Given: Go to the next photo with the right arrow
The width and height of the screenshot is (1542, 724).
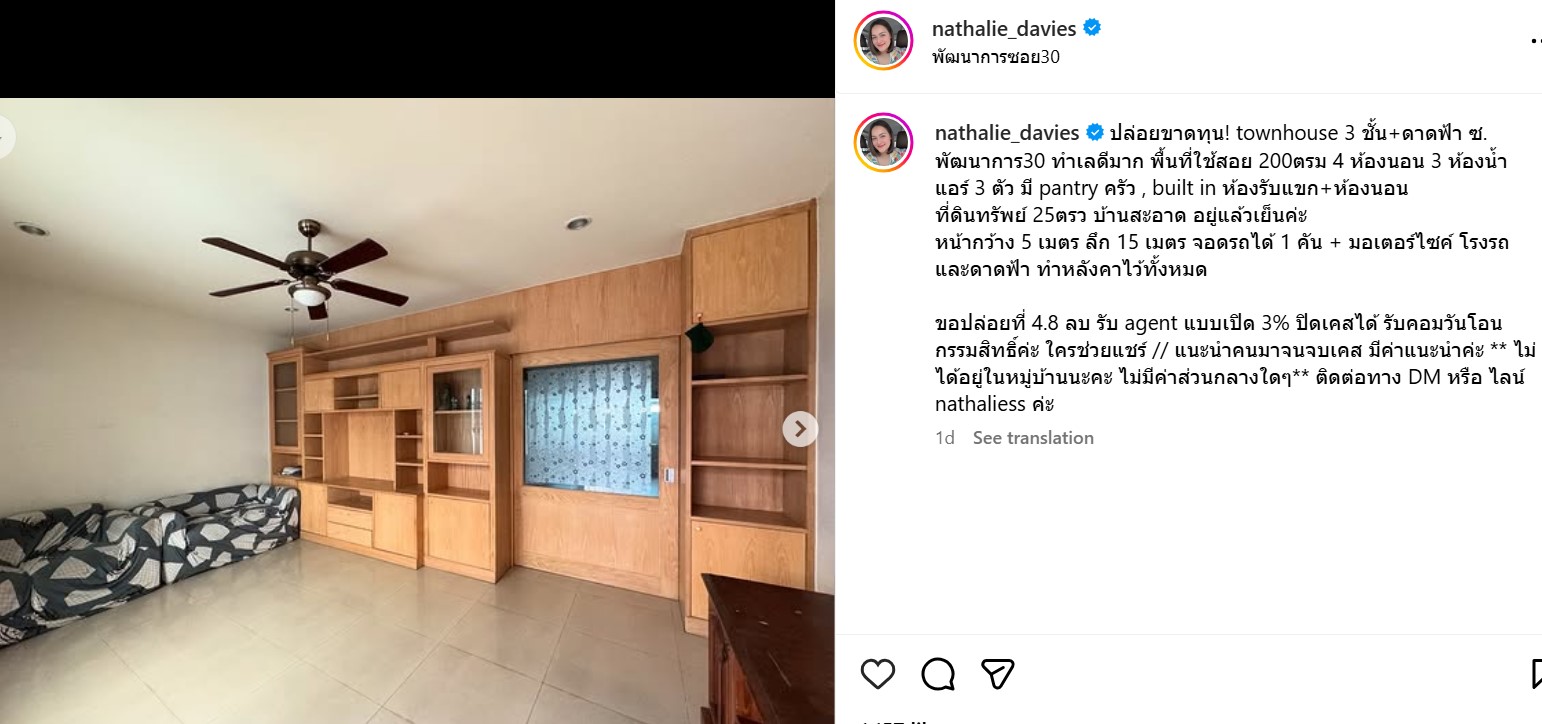Looking at the screenshot, I should [799, 429].
